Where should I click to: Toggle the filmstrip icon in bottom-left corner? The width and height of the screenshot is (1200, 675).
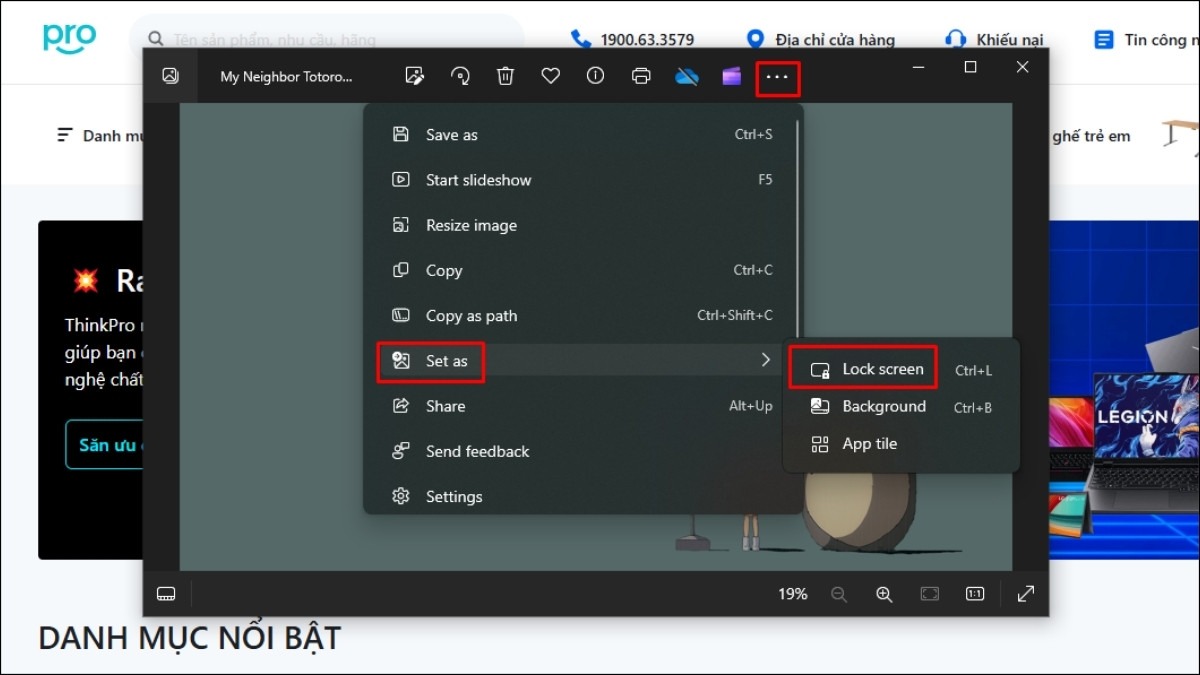[x=166, y=594]
